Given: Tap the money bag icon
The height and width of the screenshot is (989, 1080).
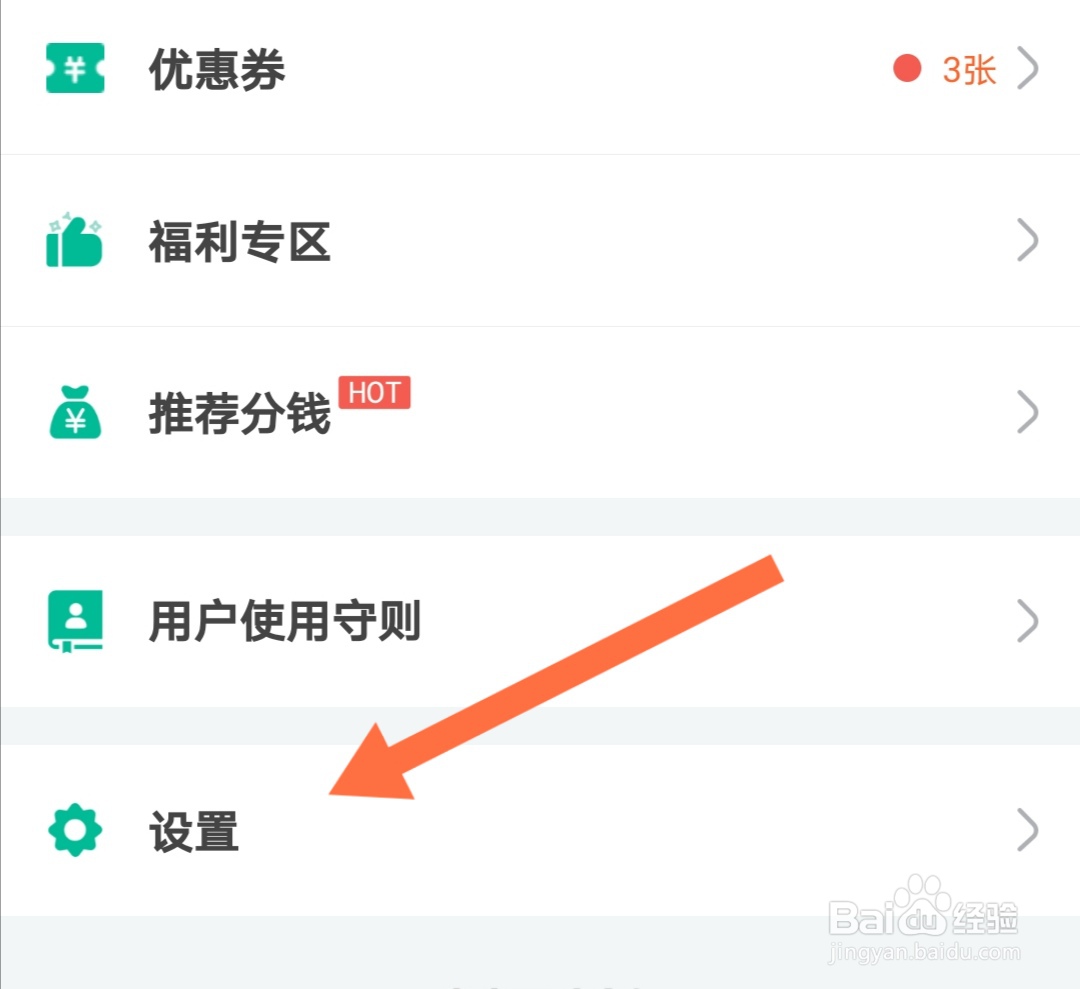Looking at the screenshot, I should pyautogui.click(x=75, y=412).
